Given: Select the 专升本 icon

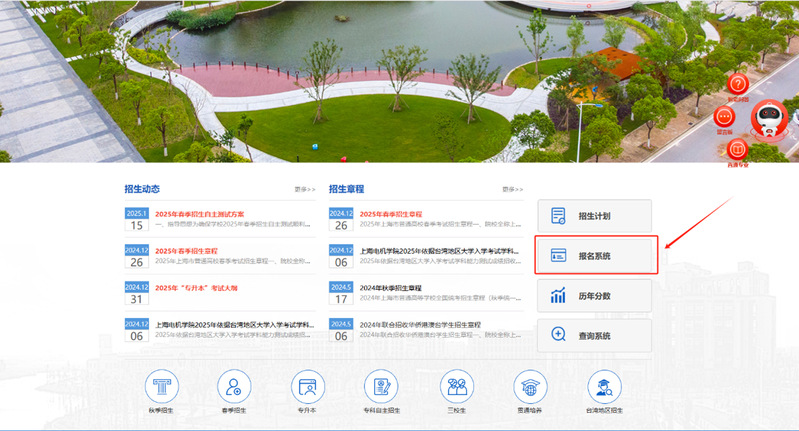Looking at the screenshot, I should pyautogui.click(x=308, y=386).
